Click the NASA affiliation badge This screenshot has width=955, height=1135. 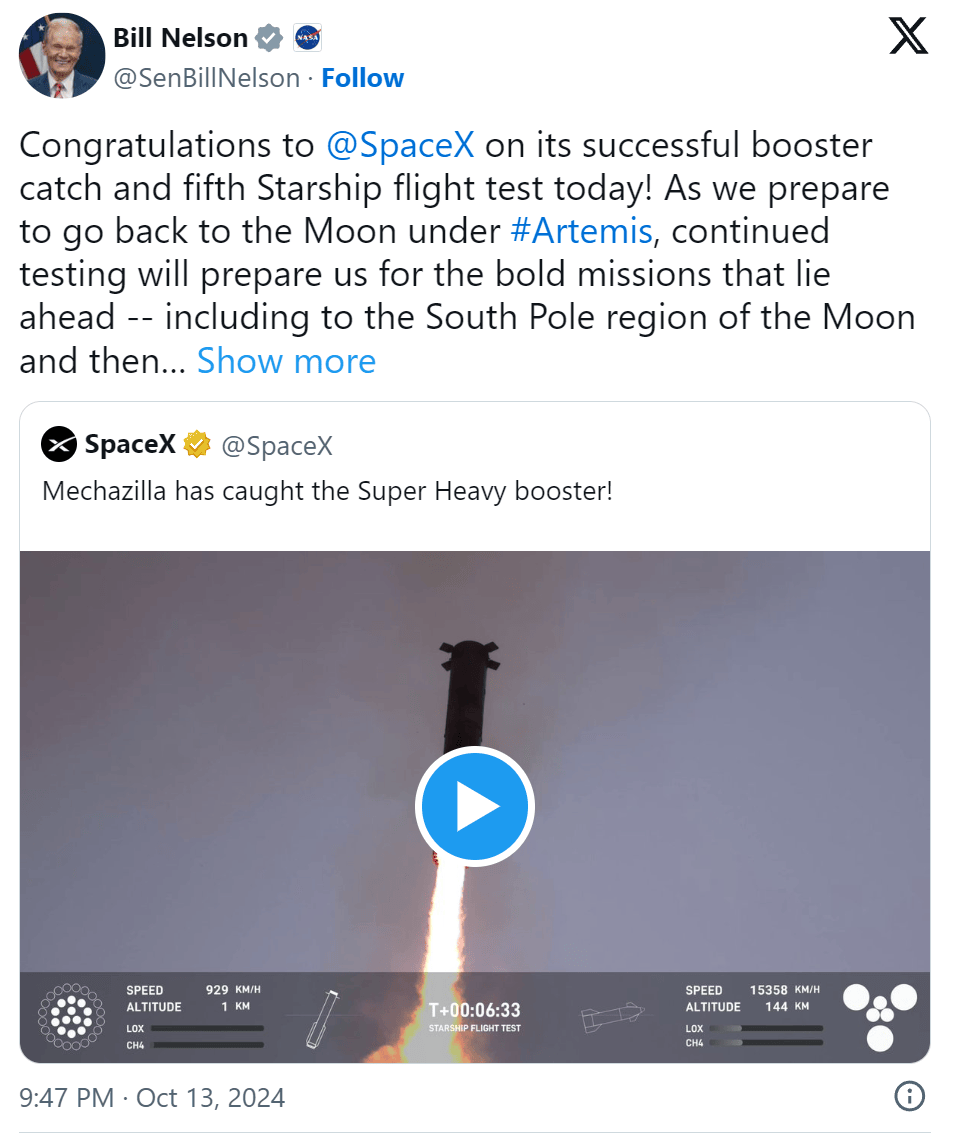tap(307, 39)
